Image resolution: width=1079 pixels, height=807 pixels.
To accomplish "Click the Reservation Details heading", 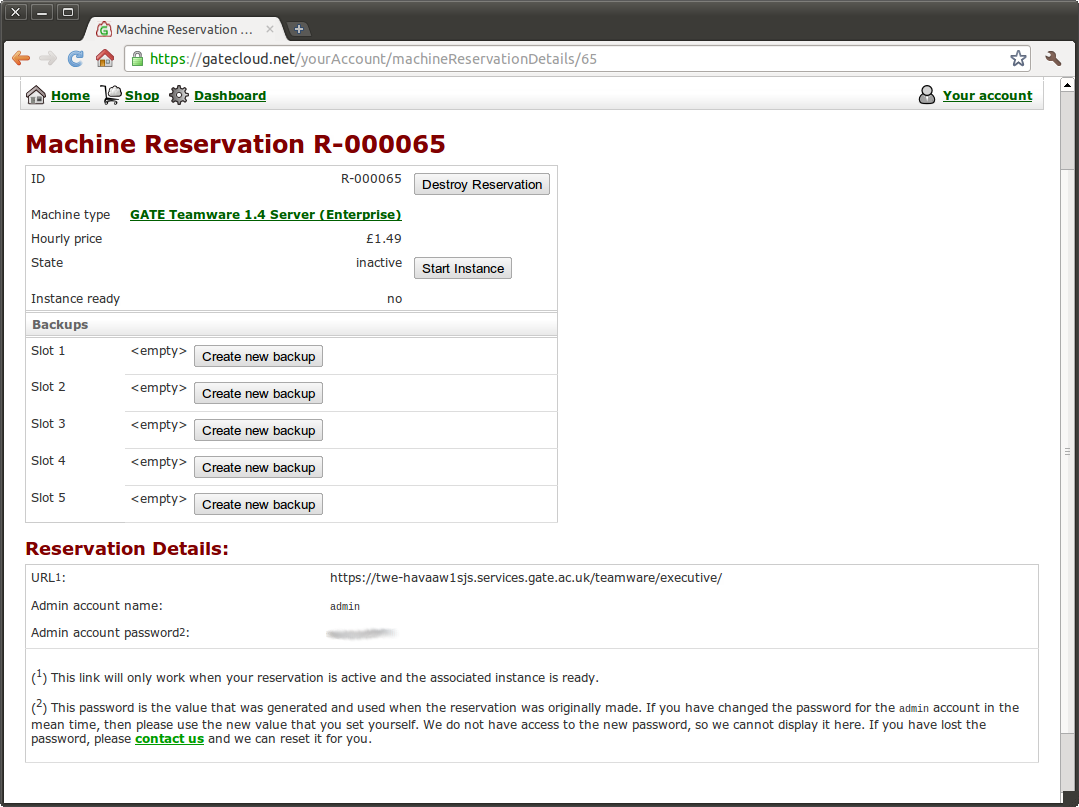I will 127,549.
